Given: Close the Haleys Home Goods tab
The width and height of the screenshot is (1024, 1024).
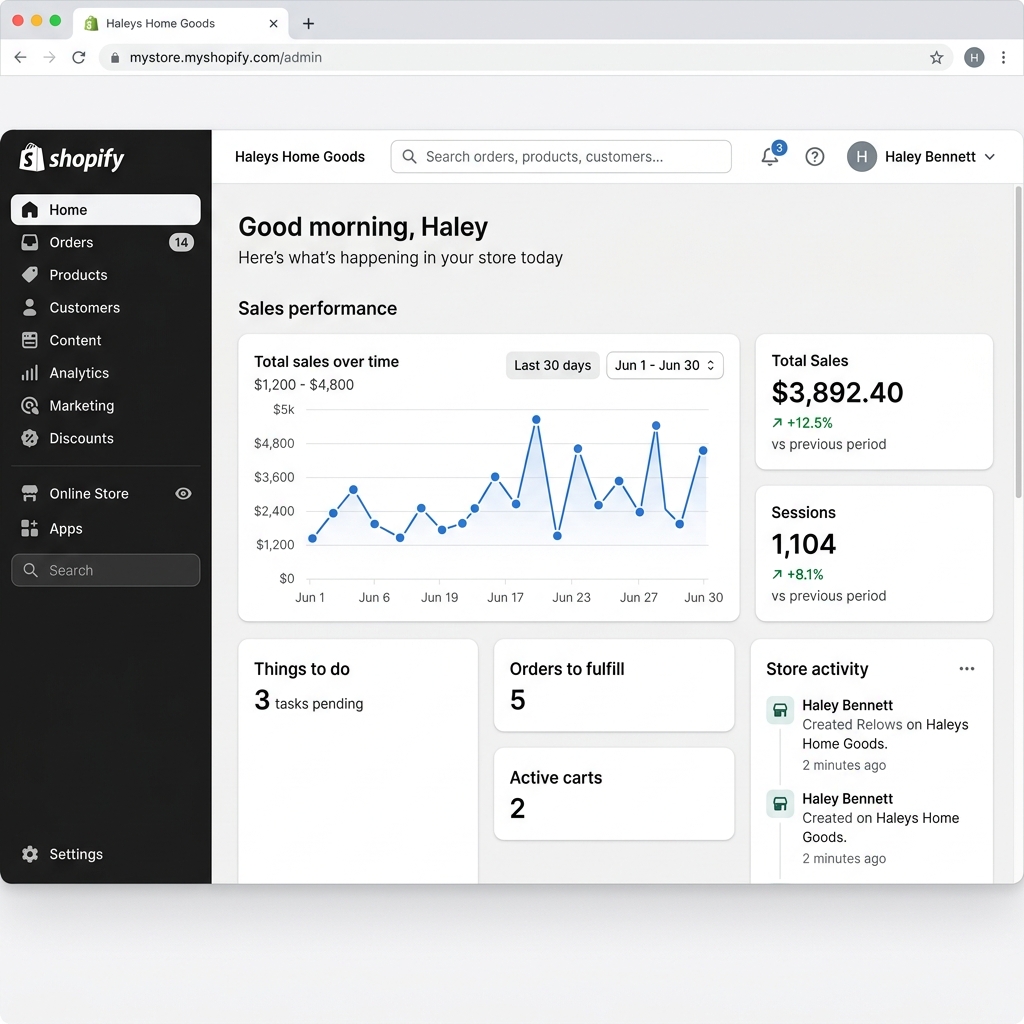Looking at the screenshot, I should coord(273,24).
